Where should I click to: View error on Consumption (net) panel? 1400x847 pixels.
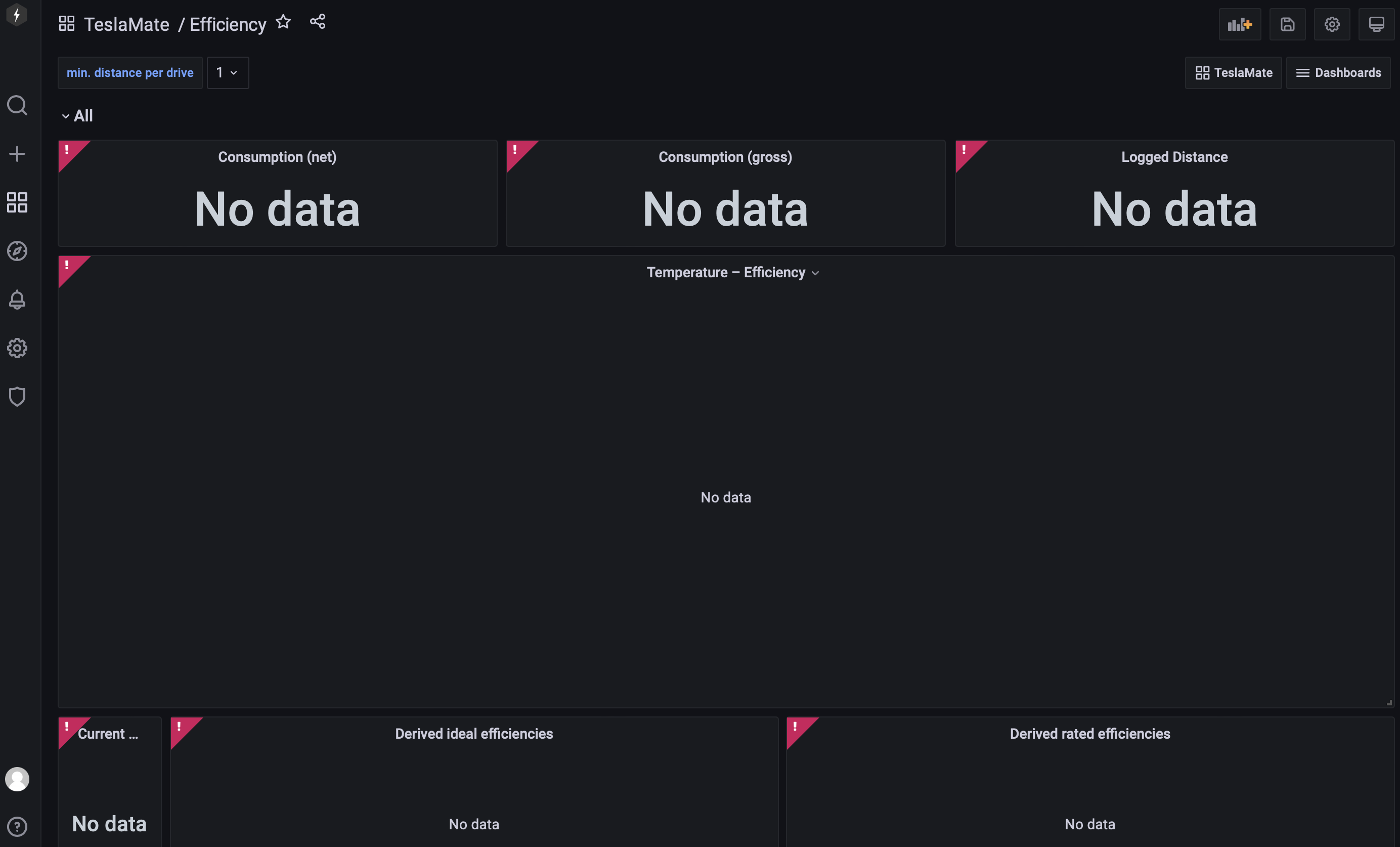(x=68, y=151)
